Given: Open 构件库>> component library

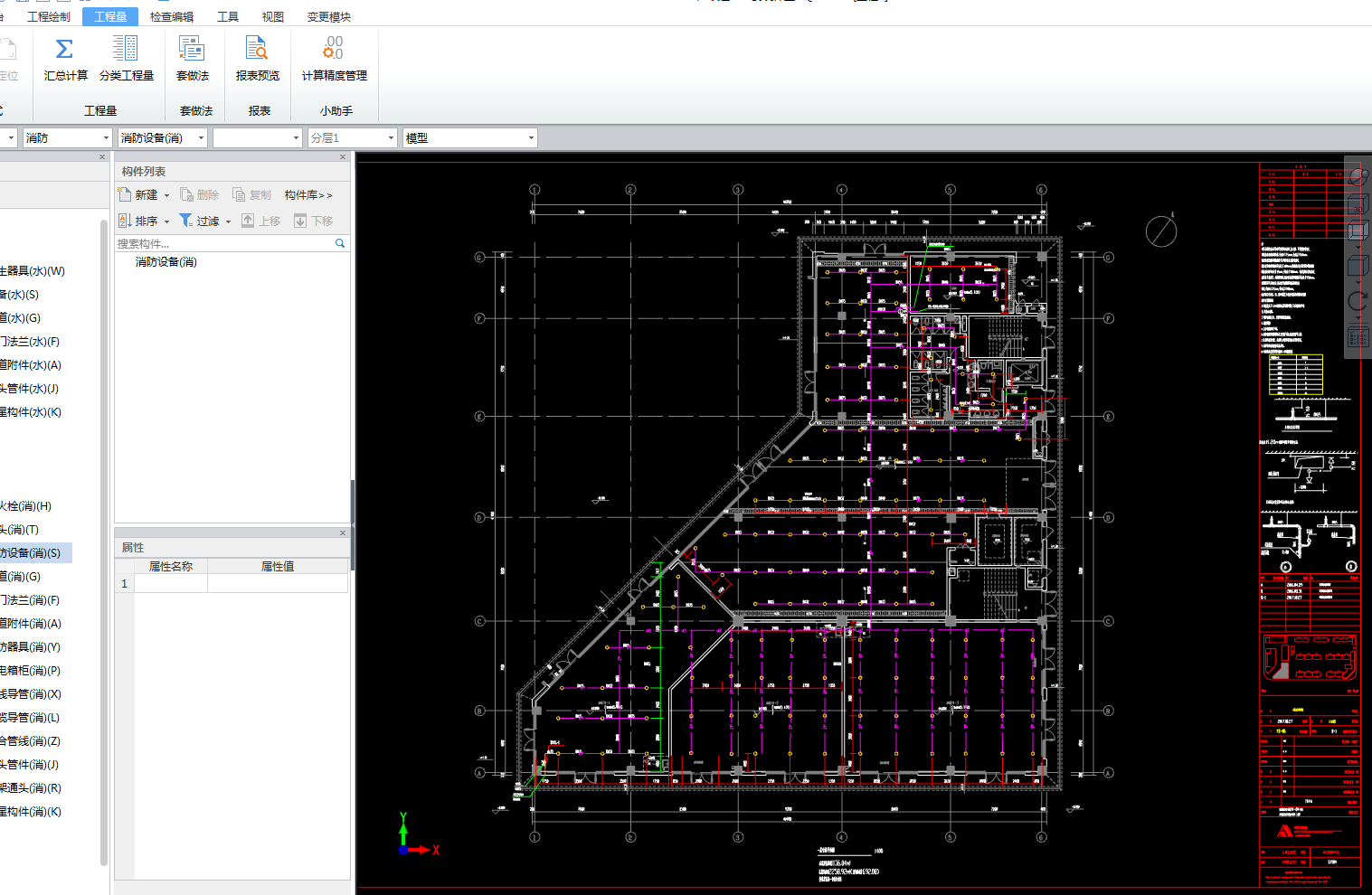Looking at the screenshot, I should click(x=308, y=195).
